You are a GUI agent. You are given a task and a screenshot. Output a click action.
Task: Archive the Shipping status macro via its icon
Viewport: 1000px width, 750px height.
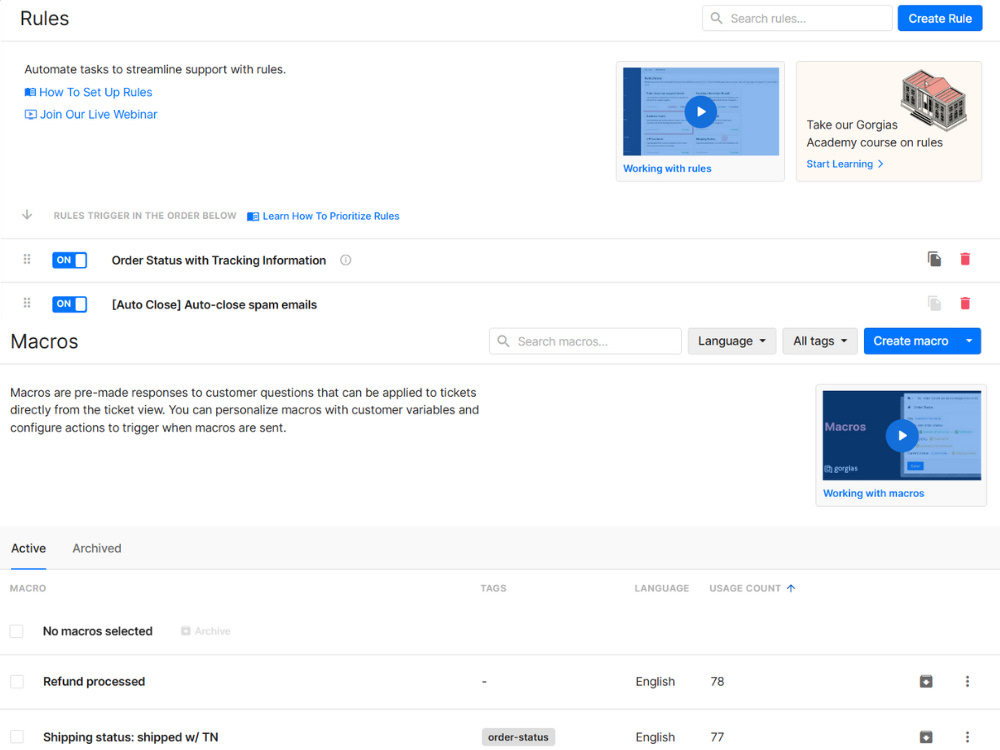pos(926,737)
